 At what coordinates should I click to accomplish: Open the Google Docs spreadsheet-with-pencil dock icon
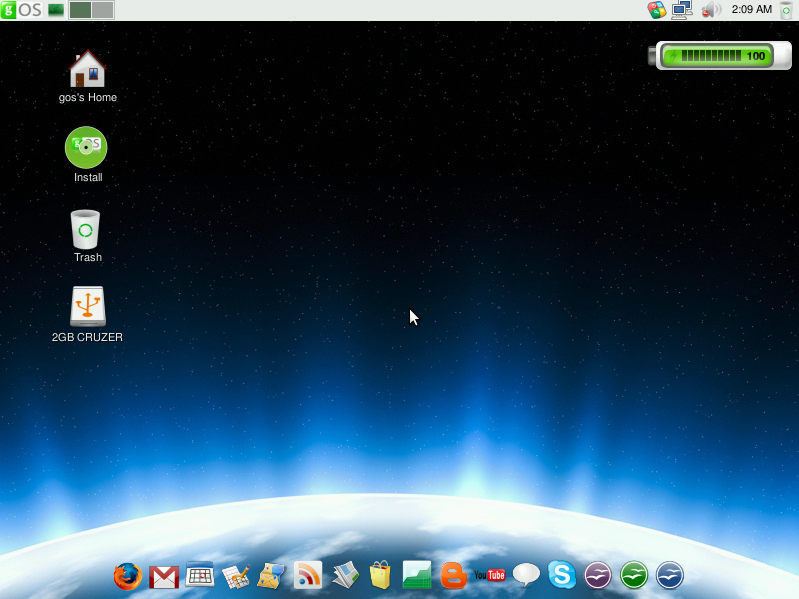[236, 577]
